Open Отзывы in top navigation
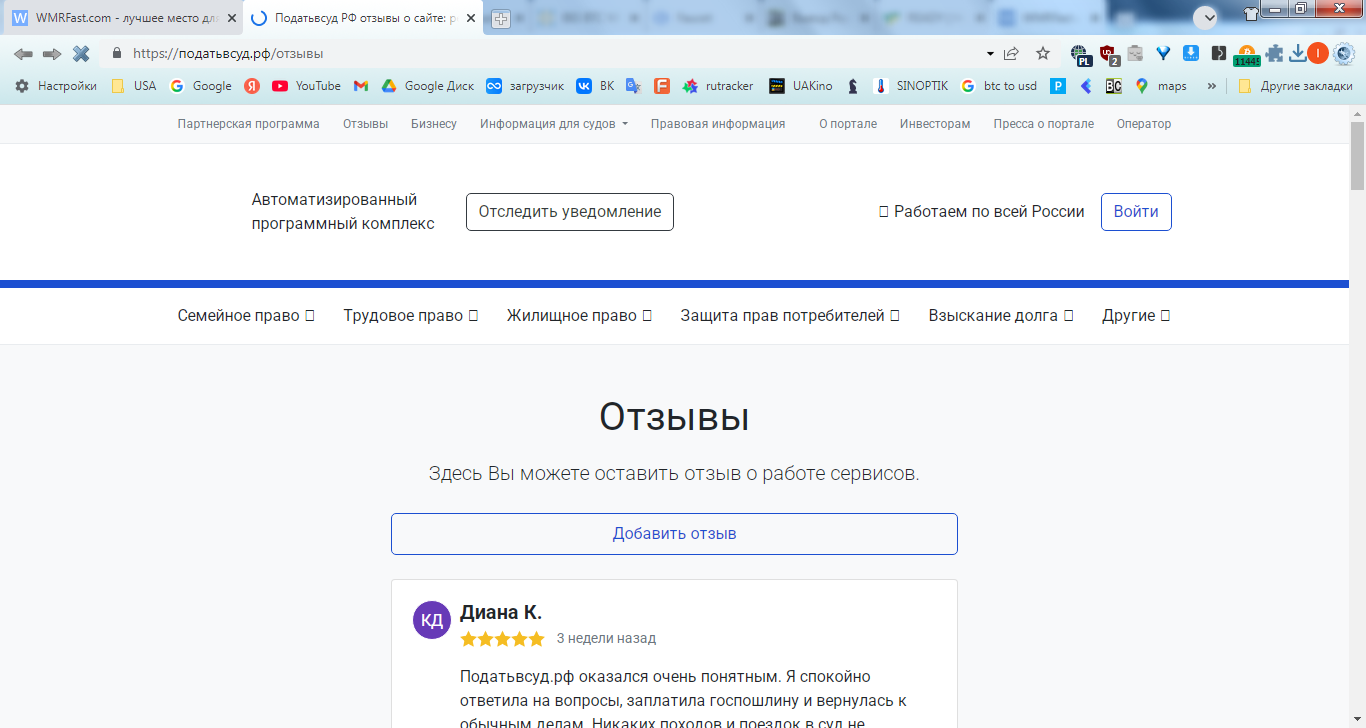1366x728 pixels. [x=365, y=124]
